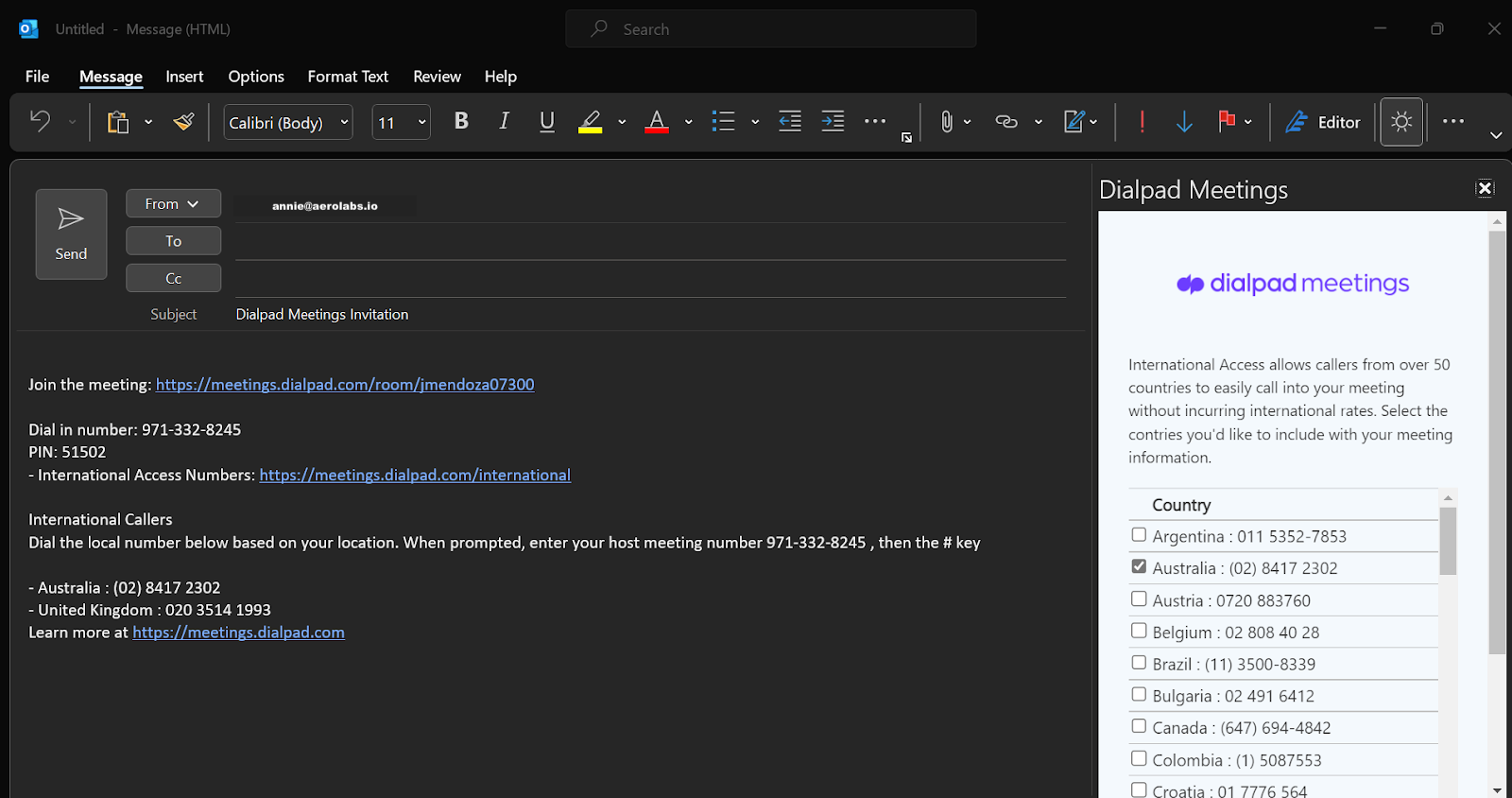Expand the Follow Up flag dropdown

1248,122
